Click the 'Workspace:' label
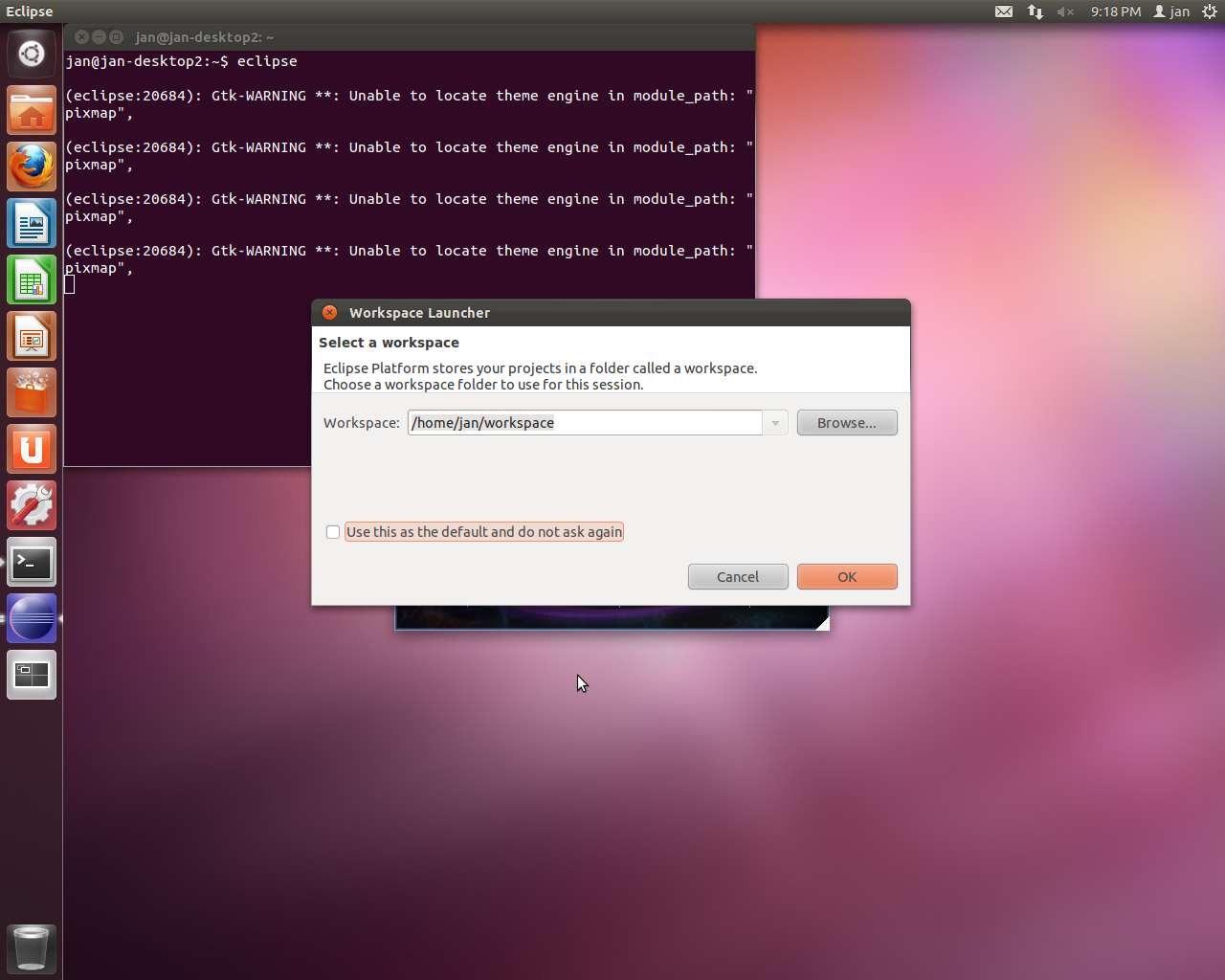This screenshot has width=1225, height=980. pos(362,423)
